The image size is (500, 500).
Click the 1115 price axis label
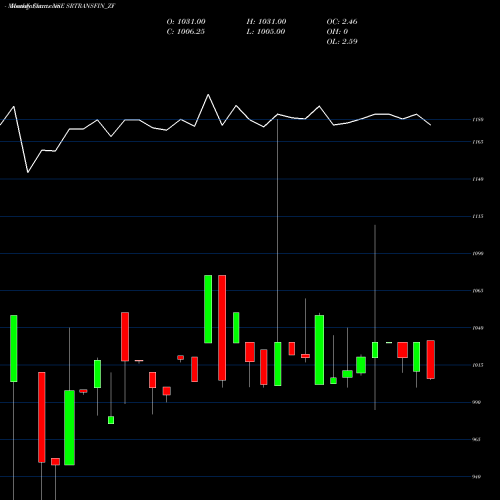478,217
